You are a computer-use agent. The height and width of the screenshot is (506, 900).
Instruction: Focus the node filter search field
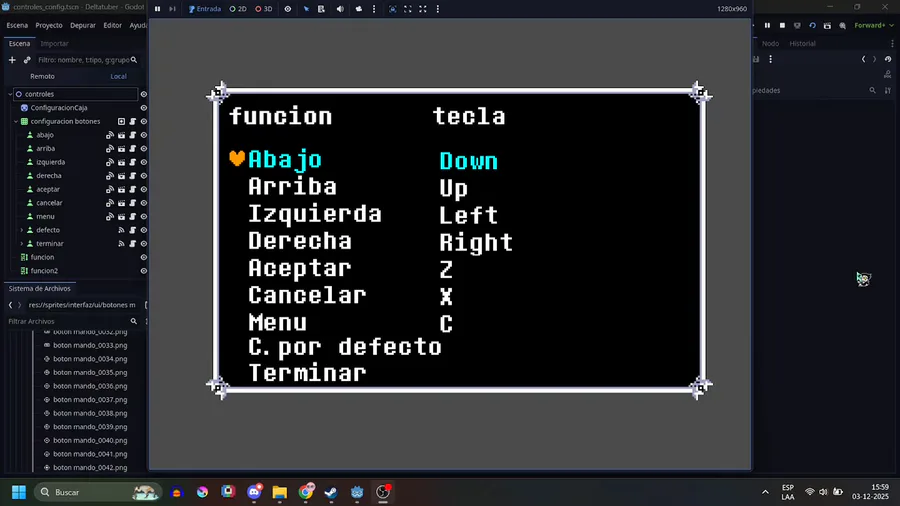(x=86, y=60)
